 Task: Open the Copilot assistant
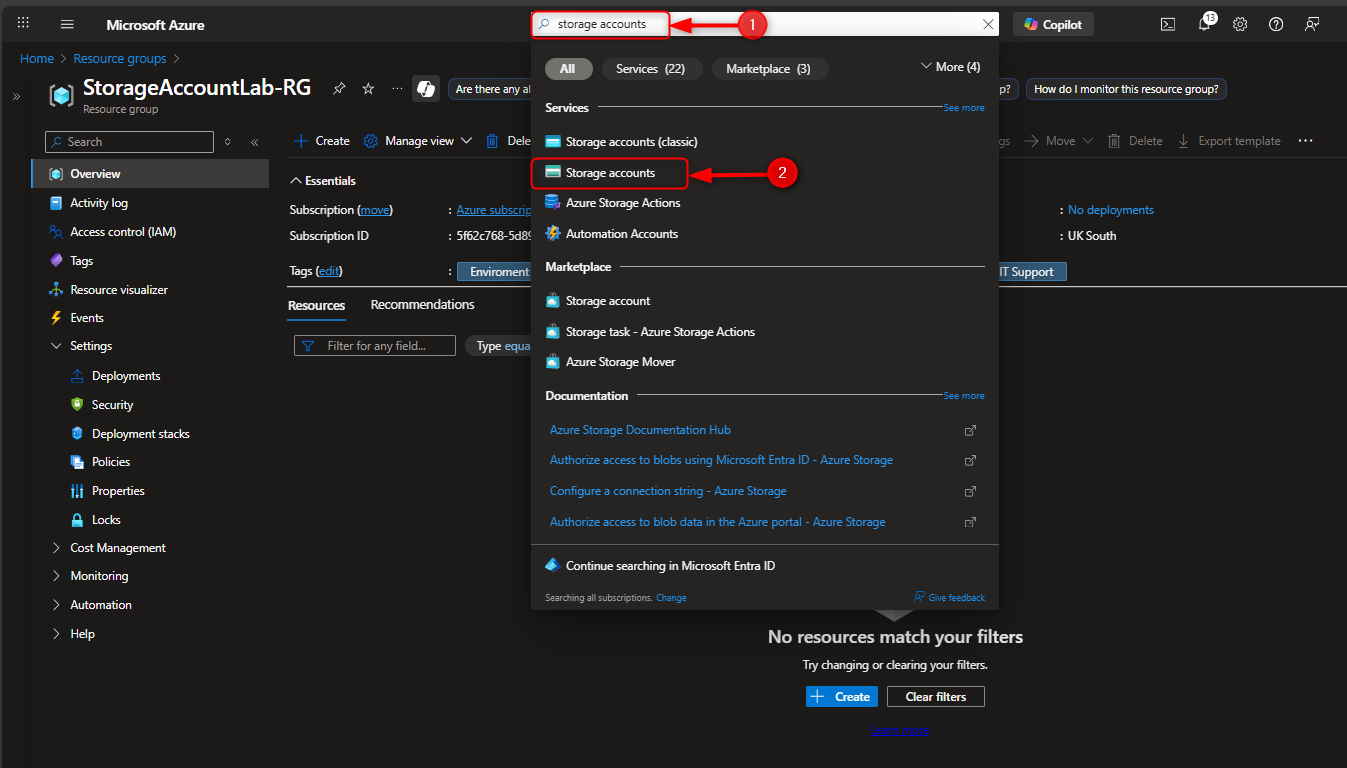click(1052, 23)
